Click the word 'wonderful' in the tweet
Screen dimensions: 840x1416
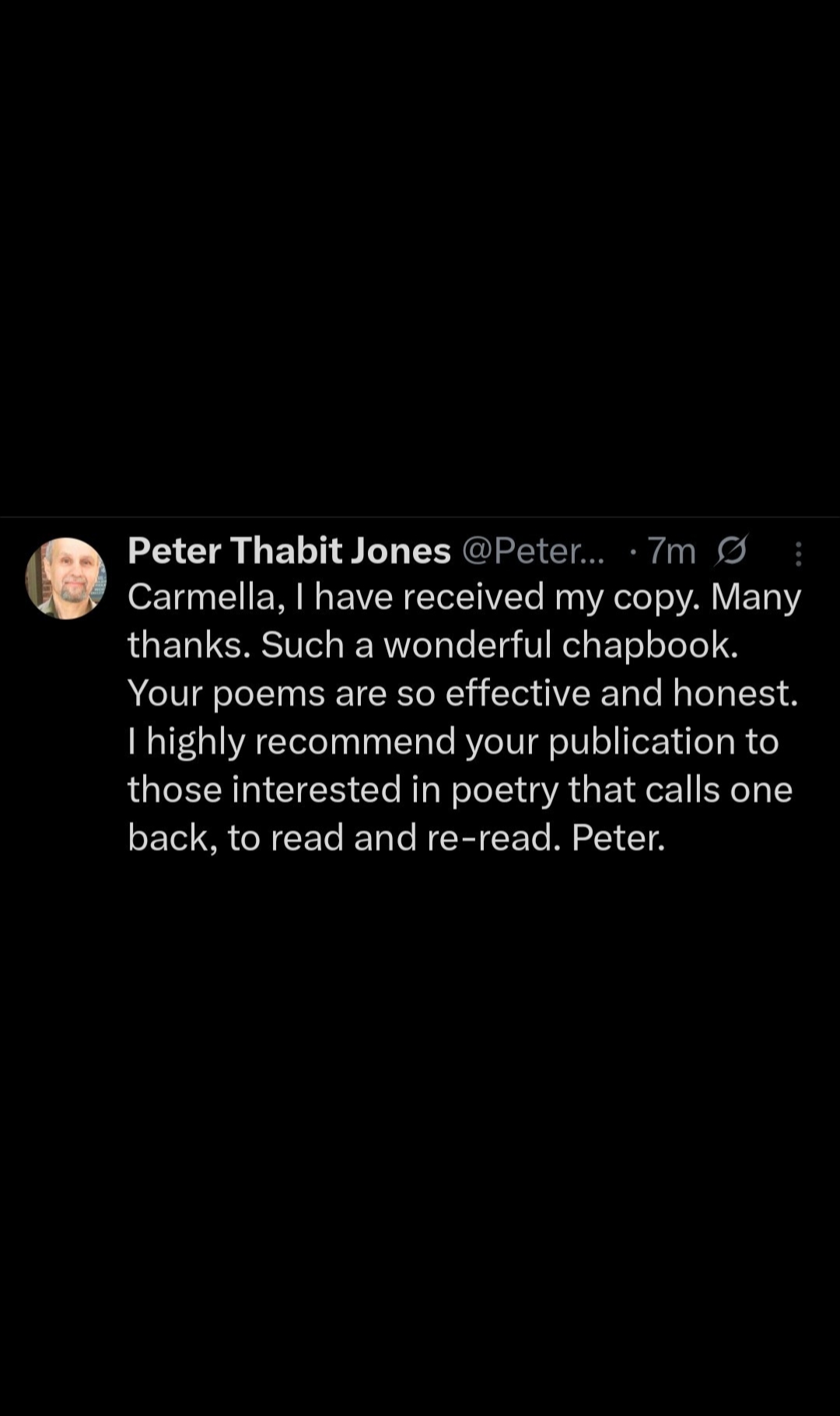click(x=467, y=645)
